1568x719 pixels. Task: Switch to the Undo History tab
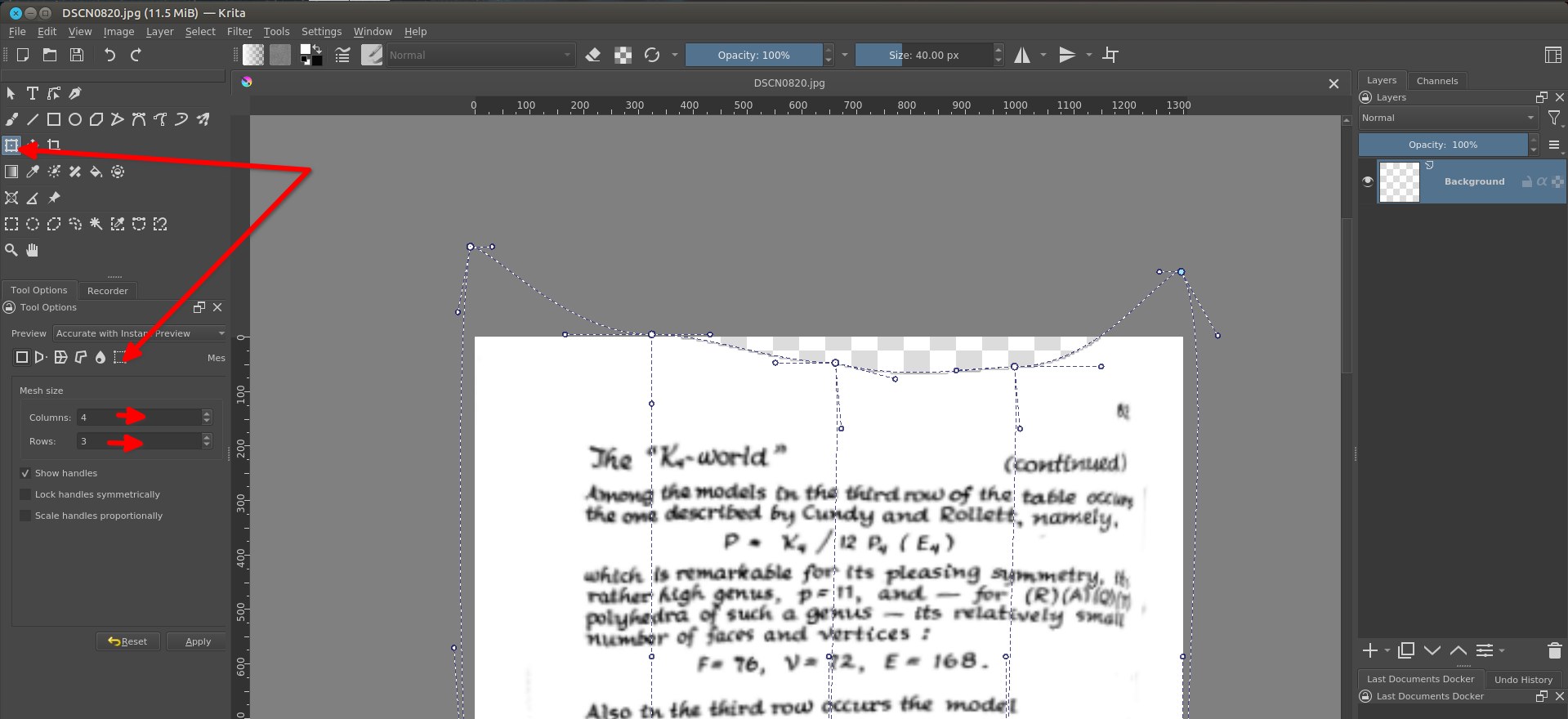click(1523, 679)
